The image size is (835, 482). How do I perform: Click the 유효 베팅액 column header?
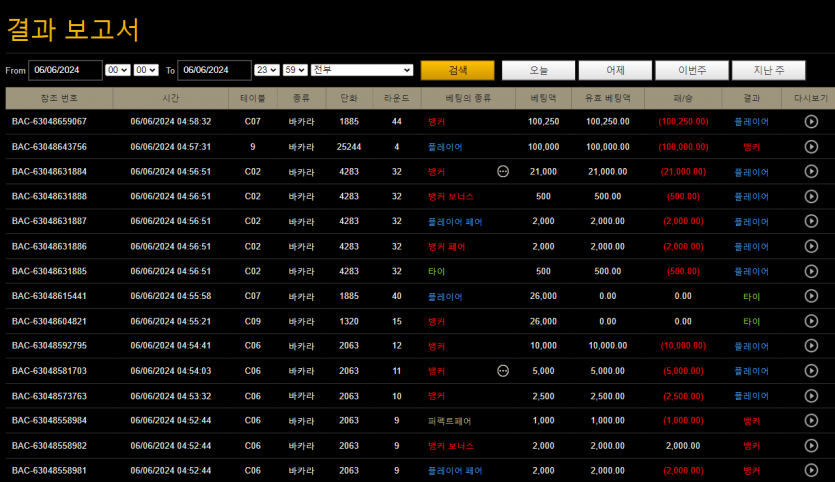608,98
